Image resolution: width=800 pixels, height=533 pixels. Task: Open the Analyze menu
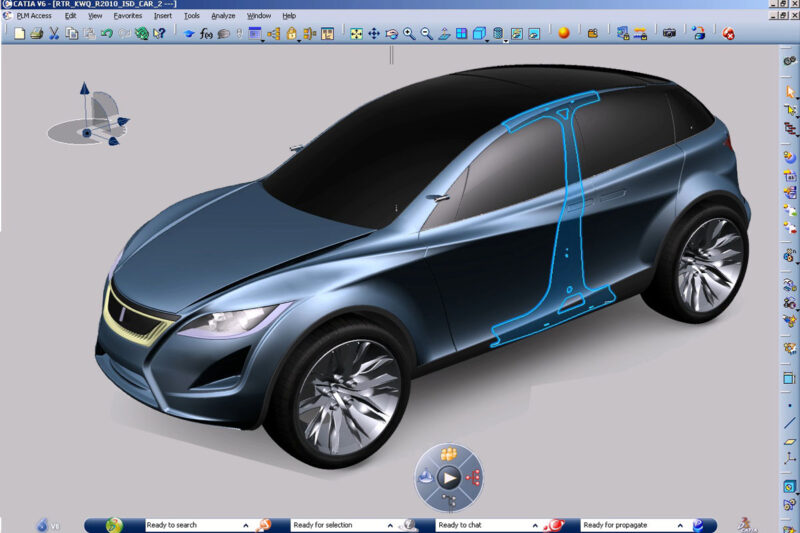coord(223,16)
